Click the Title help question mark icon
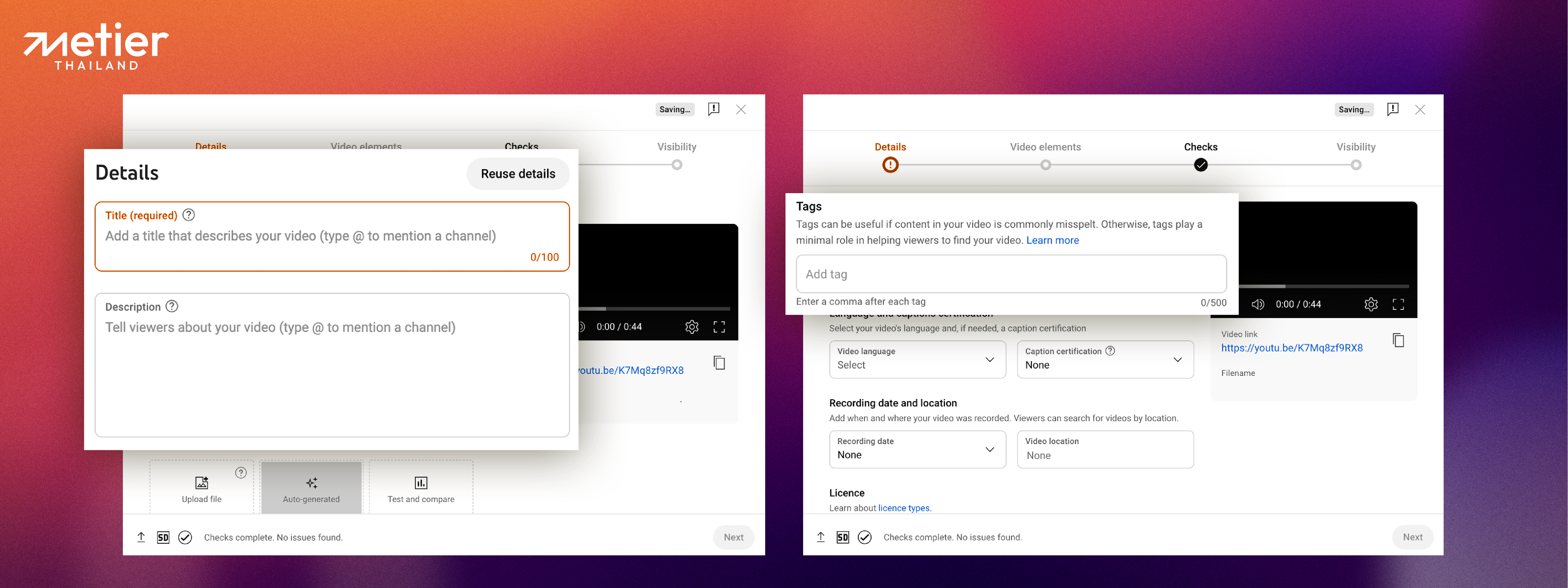 (189, 215)
